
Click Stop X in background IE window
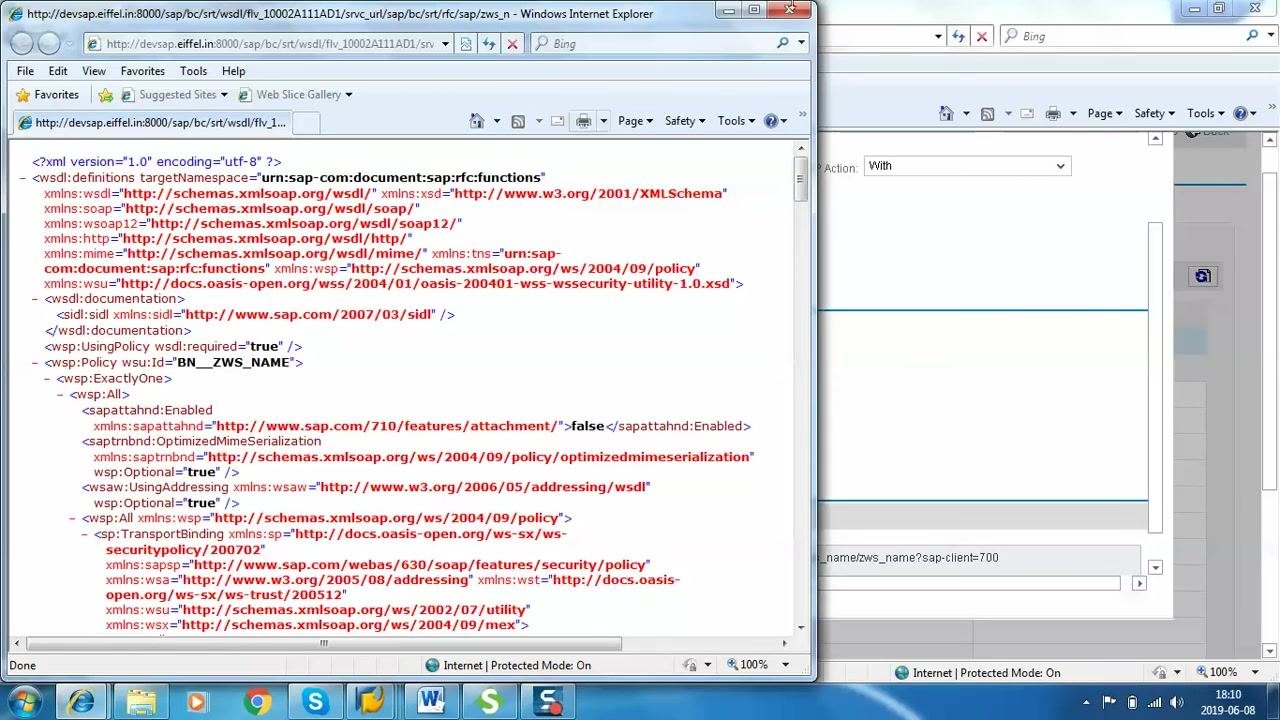click(x=982, y=36)
